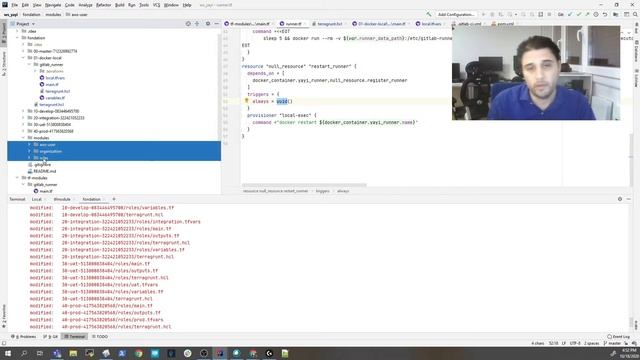Add new terminal session with plus

pyautogui.click(x=114, y=199)
